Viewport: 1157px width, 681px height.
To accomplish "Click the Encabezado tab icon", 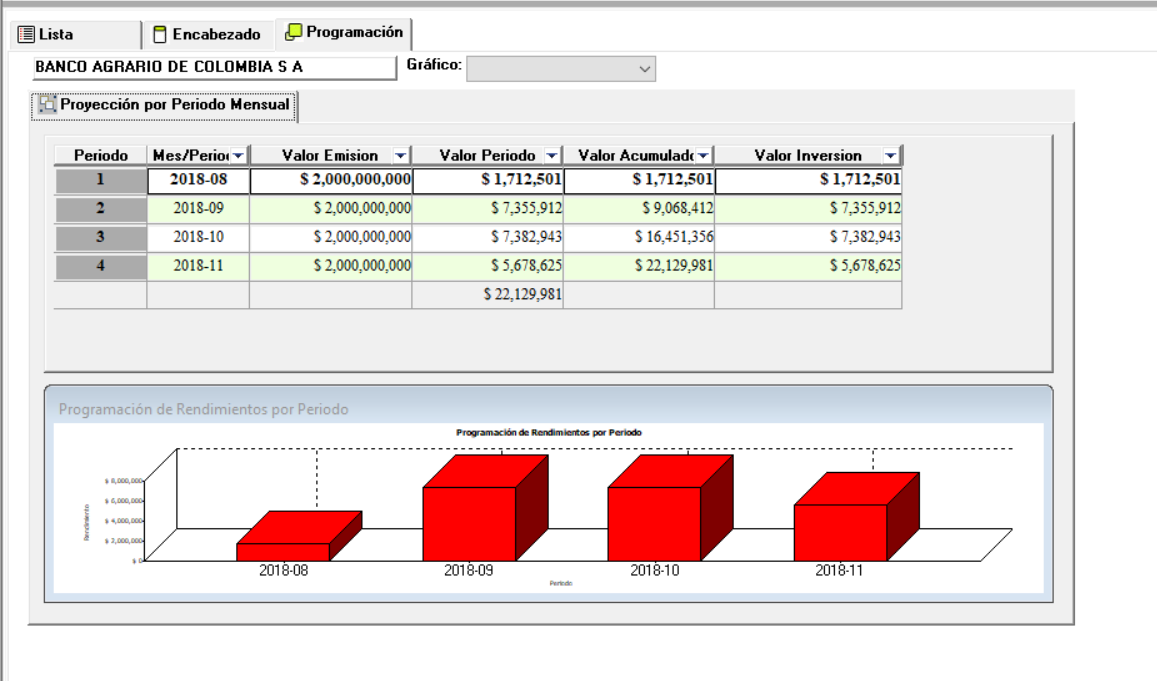I will pyautogui.click(x=160, y=35).
